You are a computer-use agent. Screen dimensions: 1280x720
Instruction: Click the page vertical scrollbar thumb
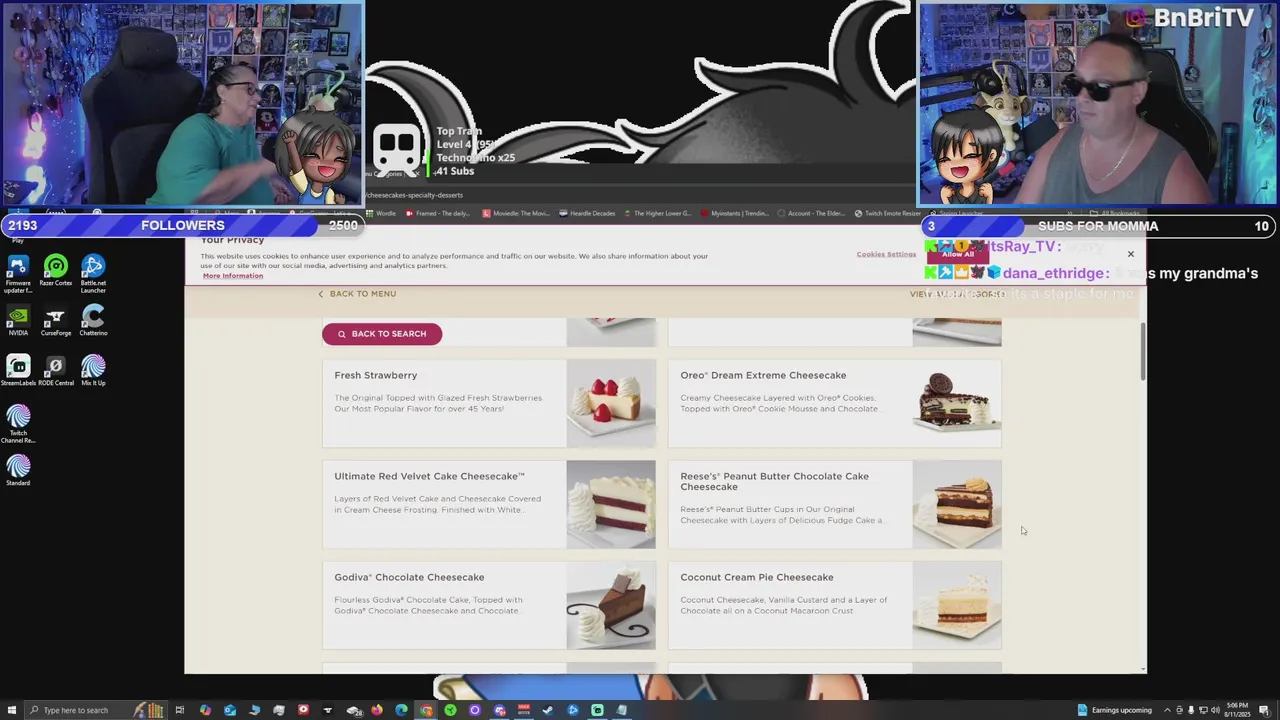[x=1142, y=352]
